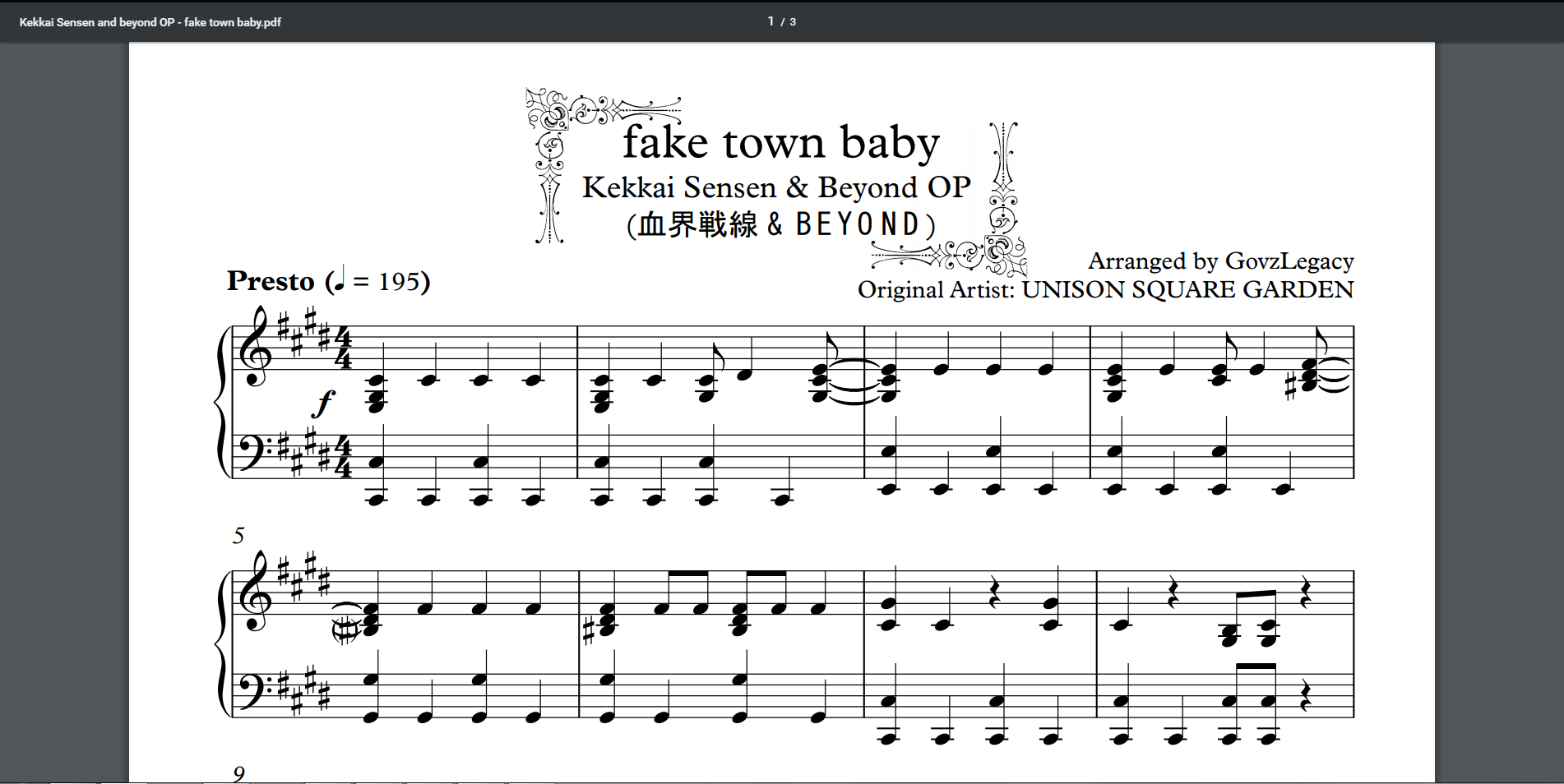The width and height of the screenshot is (1564, 784).
Task: Click the PDF filename in the toolbar
Action: (x=150, y=22)
